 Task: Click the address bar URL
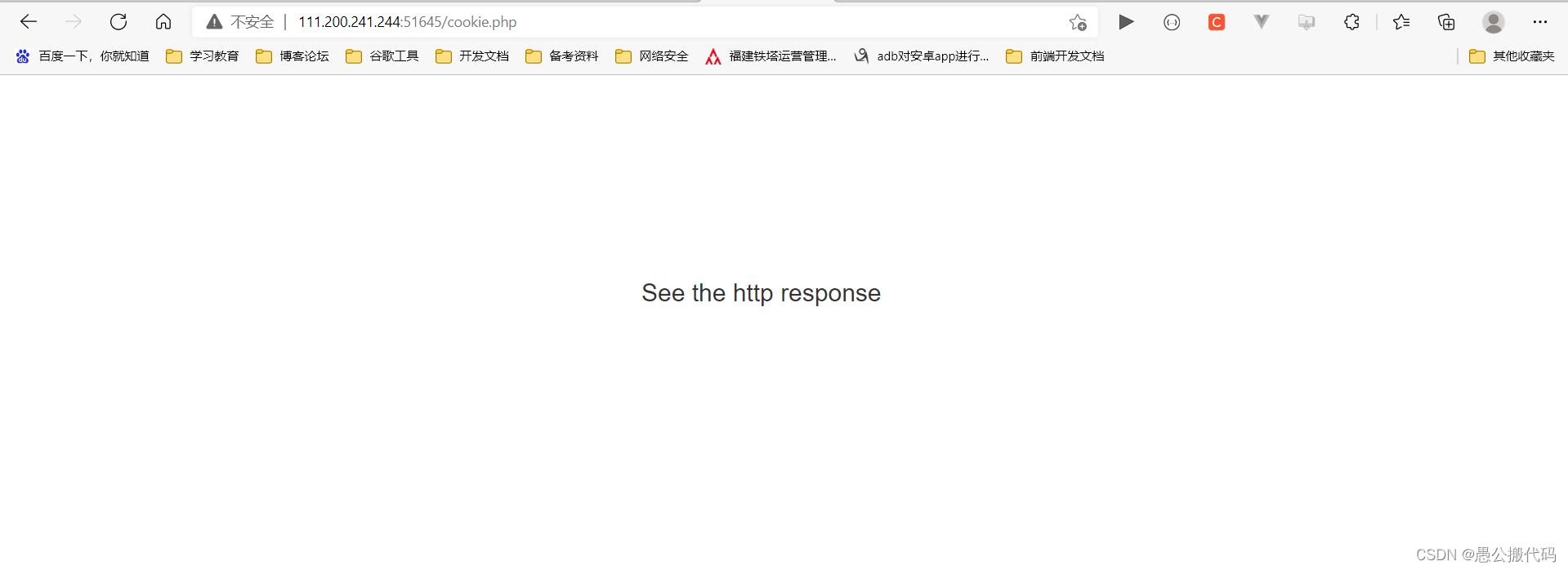click(407, 22)
